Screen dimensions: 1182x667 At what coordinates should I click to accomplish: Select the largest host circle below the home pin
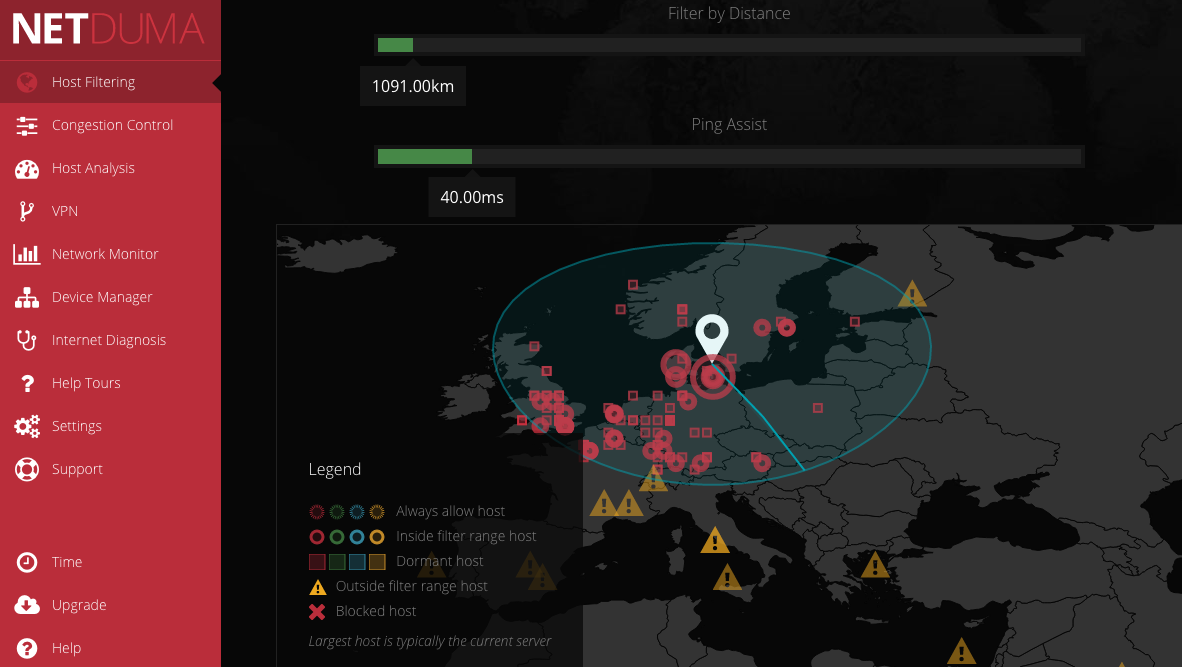tap(712, 377)
